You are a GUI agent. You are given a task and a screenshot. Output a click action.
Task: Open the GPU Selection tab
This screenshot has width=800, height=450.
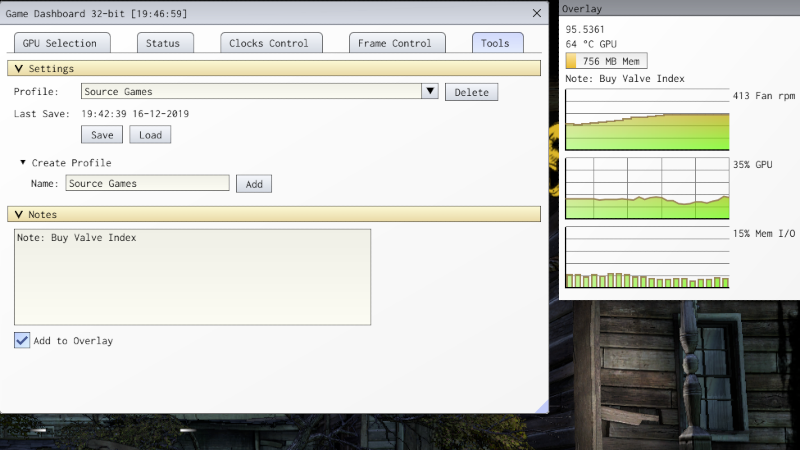(x=60, y=43)
